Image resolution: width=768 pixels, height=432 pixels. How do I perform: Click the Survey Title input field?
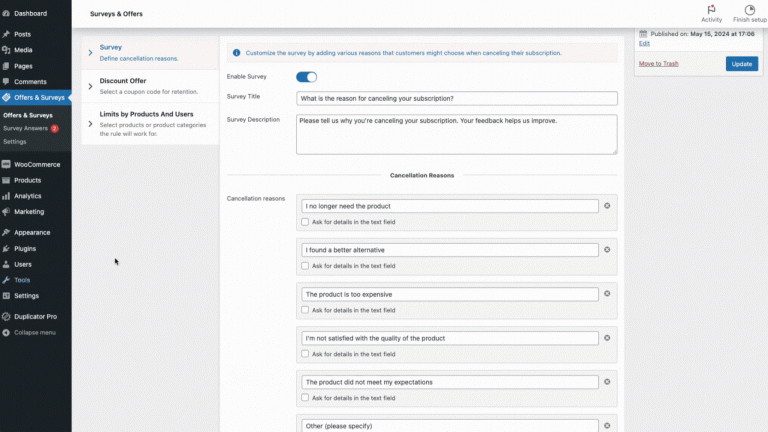[456, 98]
